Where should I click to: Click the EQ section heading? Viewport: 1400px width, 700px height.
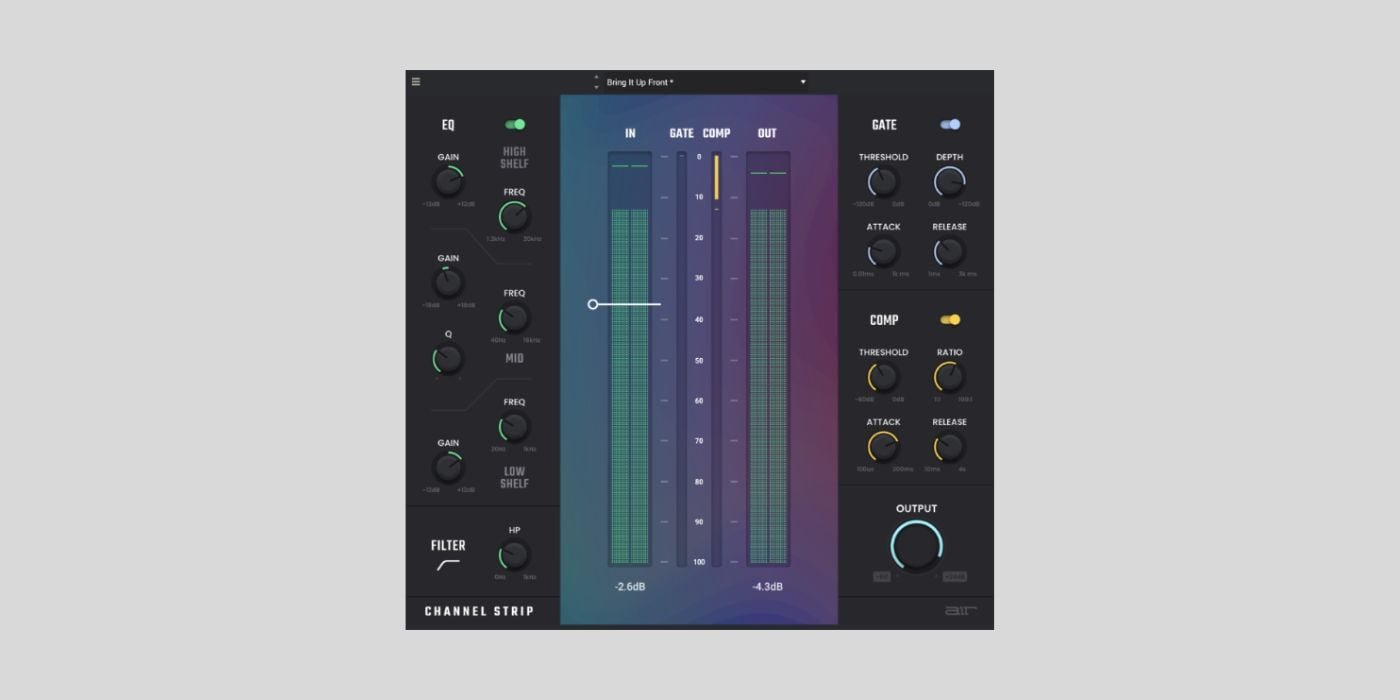coord(448,125)
